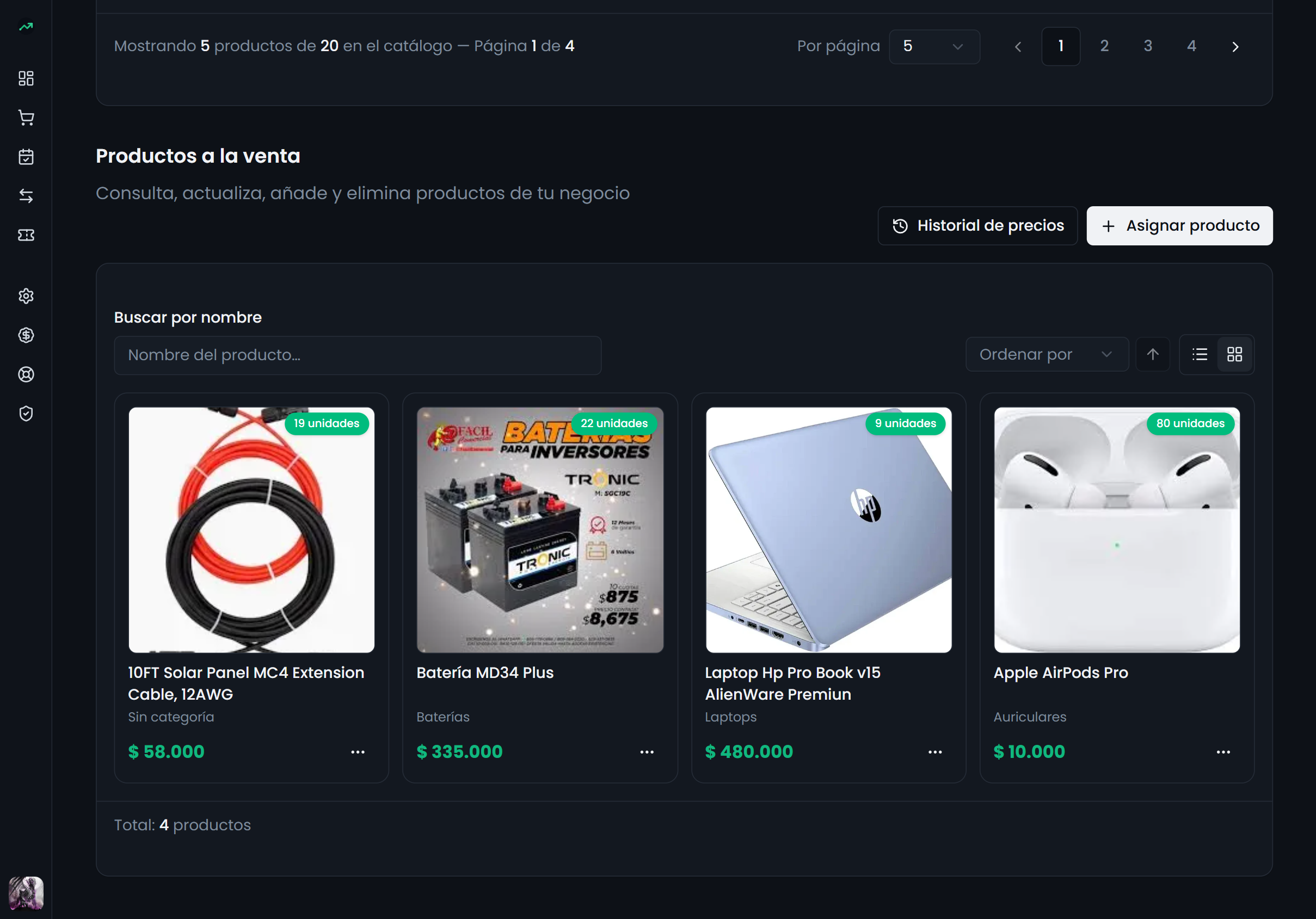Select catalog page 2
Image resolution: width=1316 pixels, height=919 pixels.
click(x=1104, y=46)
